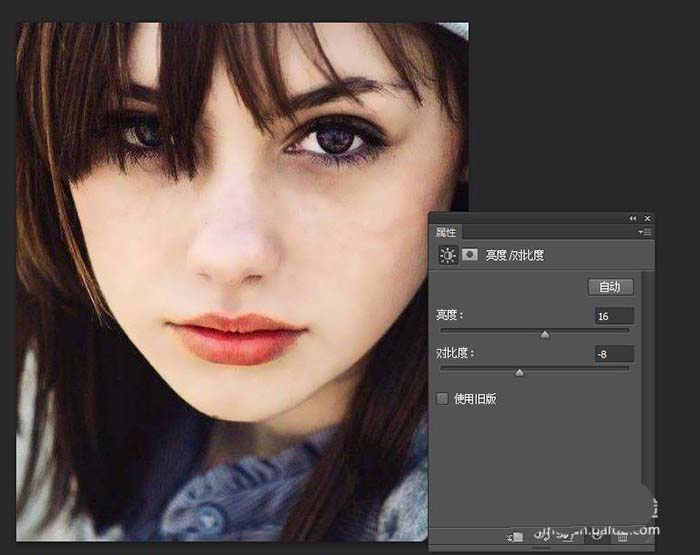Collapse the Properties panel with double arrows

pos(632,218)
